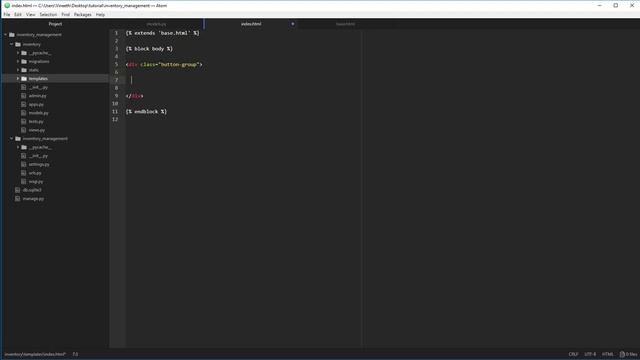Click the file path in status bar

pyautogui.click(x=35, y=354)
